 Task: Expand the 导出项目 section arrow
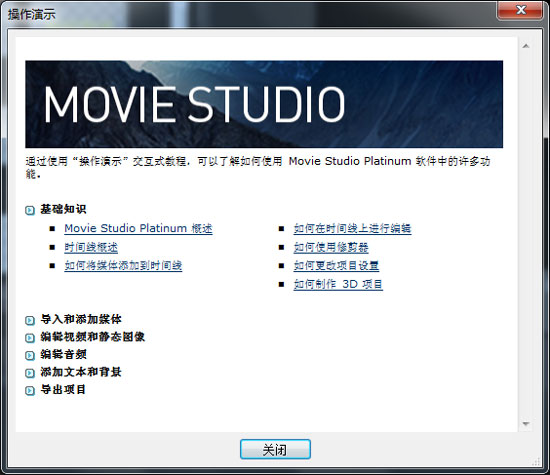[30, 390]
